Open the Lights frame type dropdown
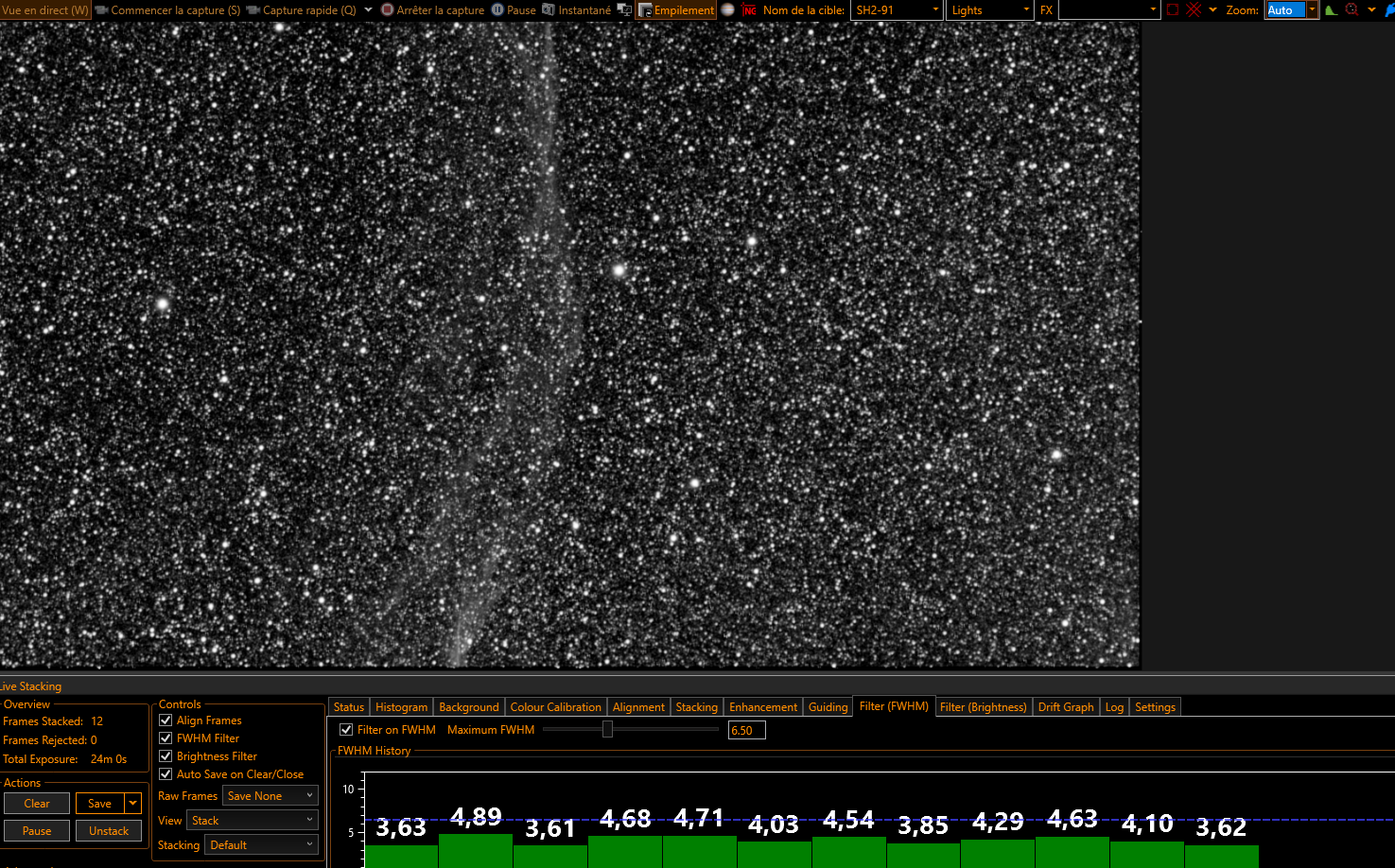 (x=989, y=10)
